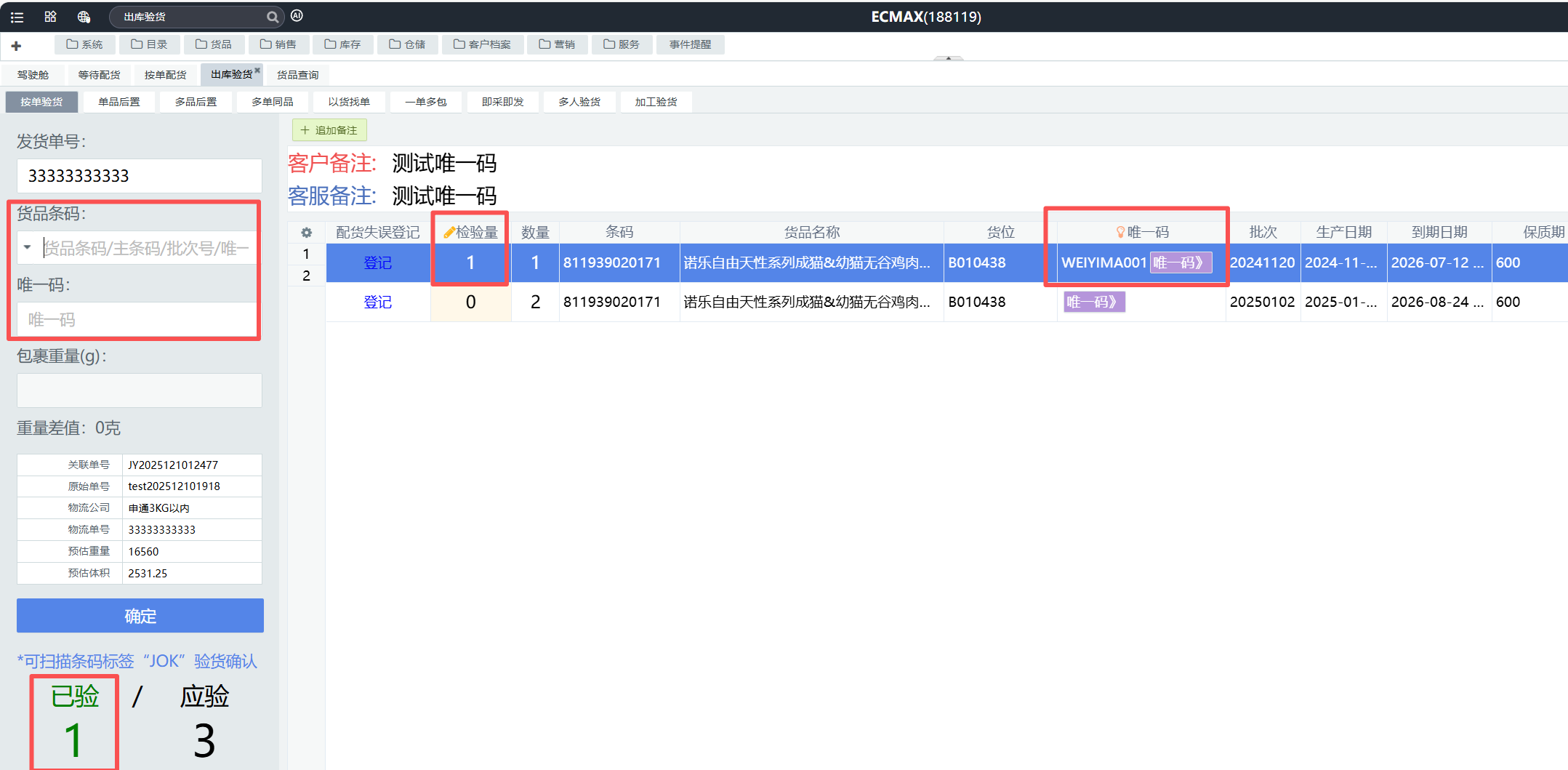Open the 服务 menu folder
Screen dimensions: 1568x770
coord(622,44)
